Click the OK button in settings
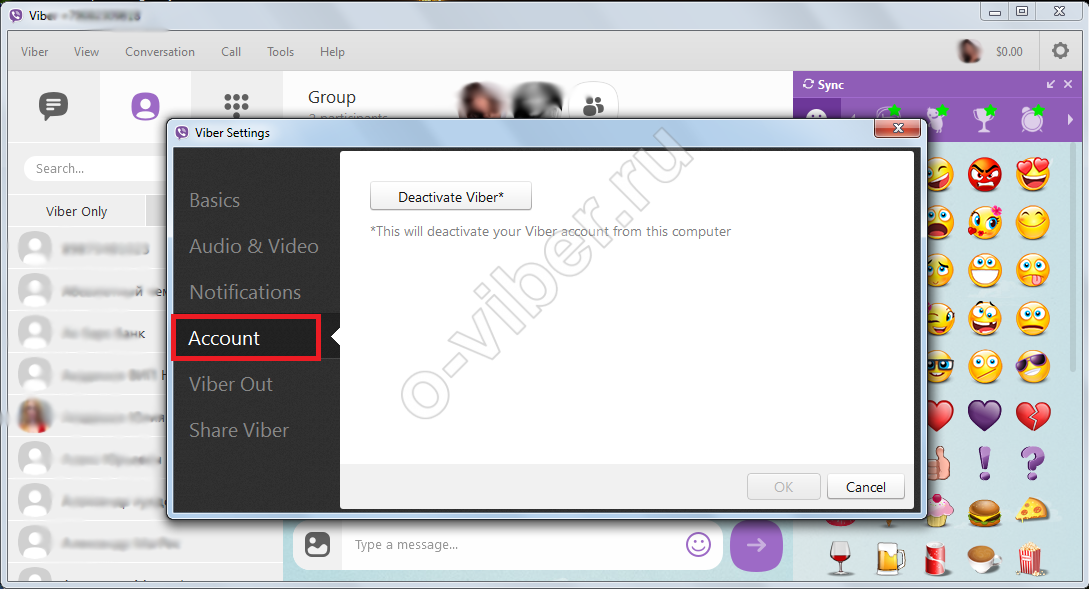Screen dimensions: 1089x589 [x=783, y=487]
